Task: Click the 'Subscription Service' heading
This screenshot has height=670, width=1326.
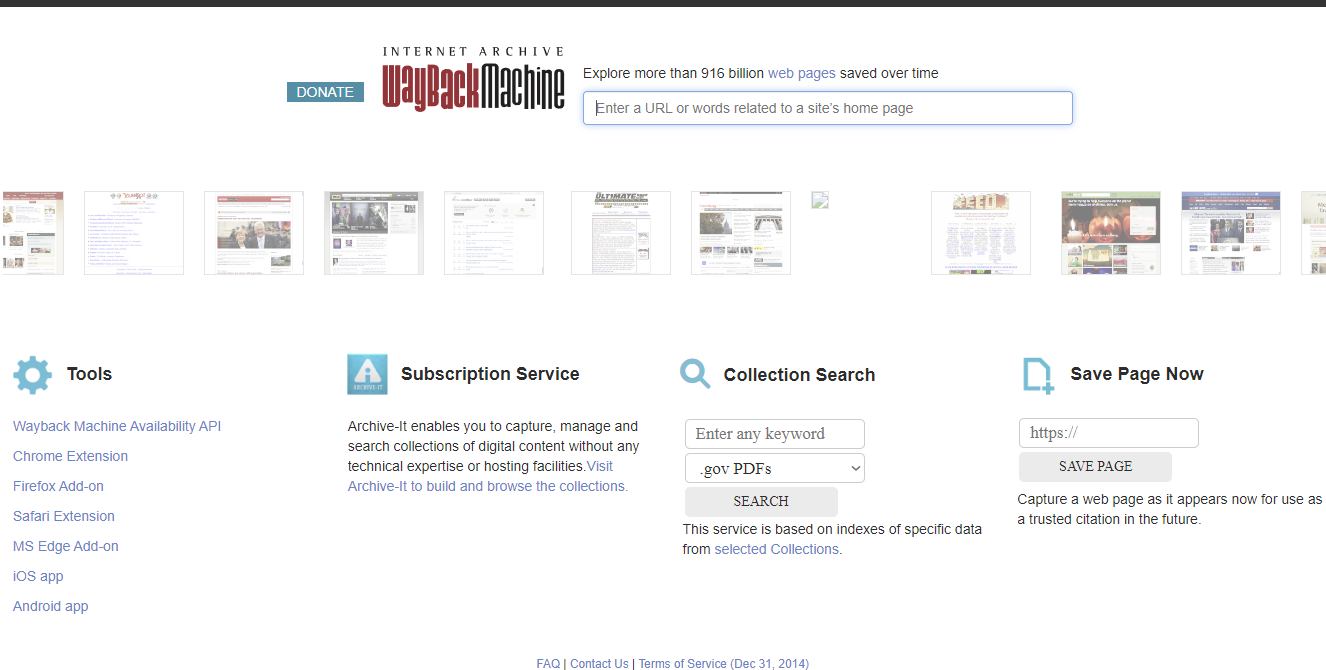Action: [x=490, y=374]
